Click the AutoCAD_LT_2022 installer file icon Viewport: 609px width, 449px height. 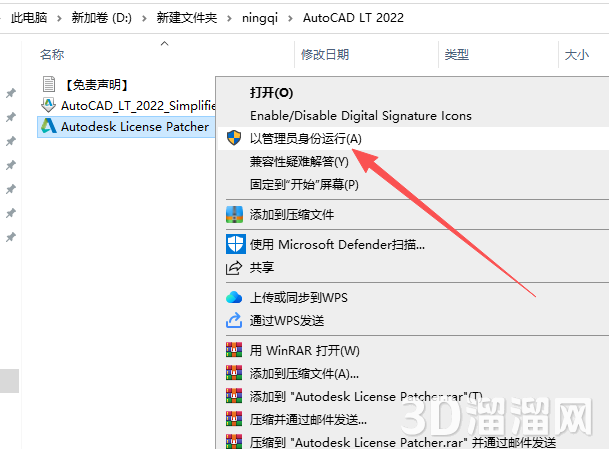pos(49,105)
